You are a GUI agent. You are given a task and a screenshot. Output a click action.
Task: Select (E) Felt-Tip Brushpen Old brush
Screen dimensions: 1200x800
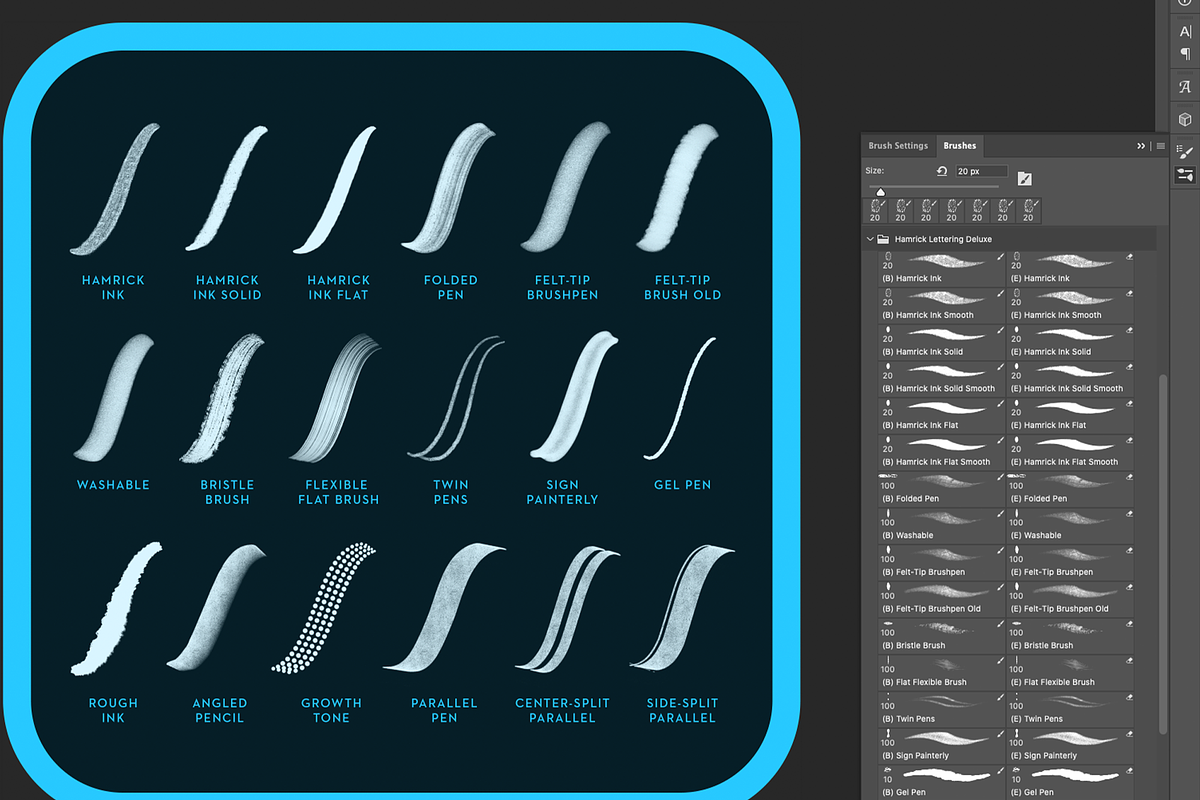1070,599
